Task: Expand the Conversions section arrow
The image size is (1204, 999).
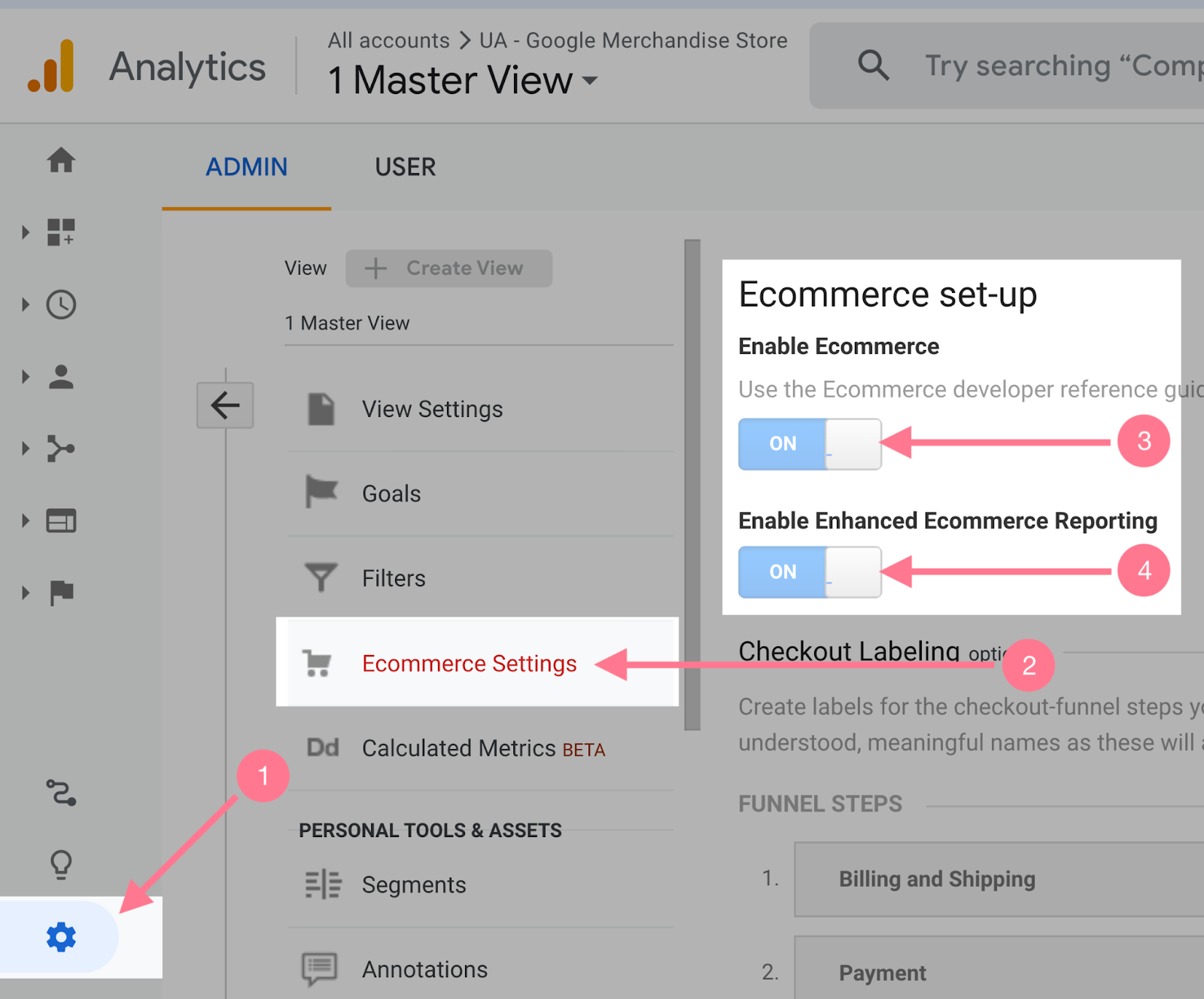Action: point(26,592)
